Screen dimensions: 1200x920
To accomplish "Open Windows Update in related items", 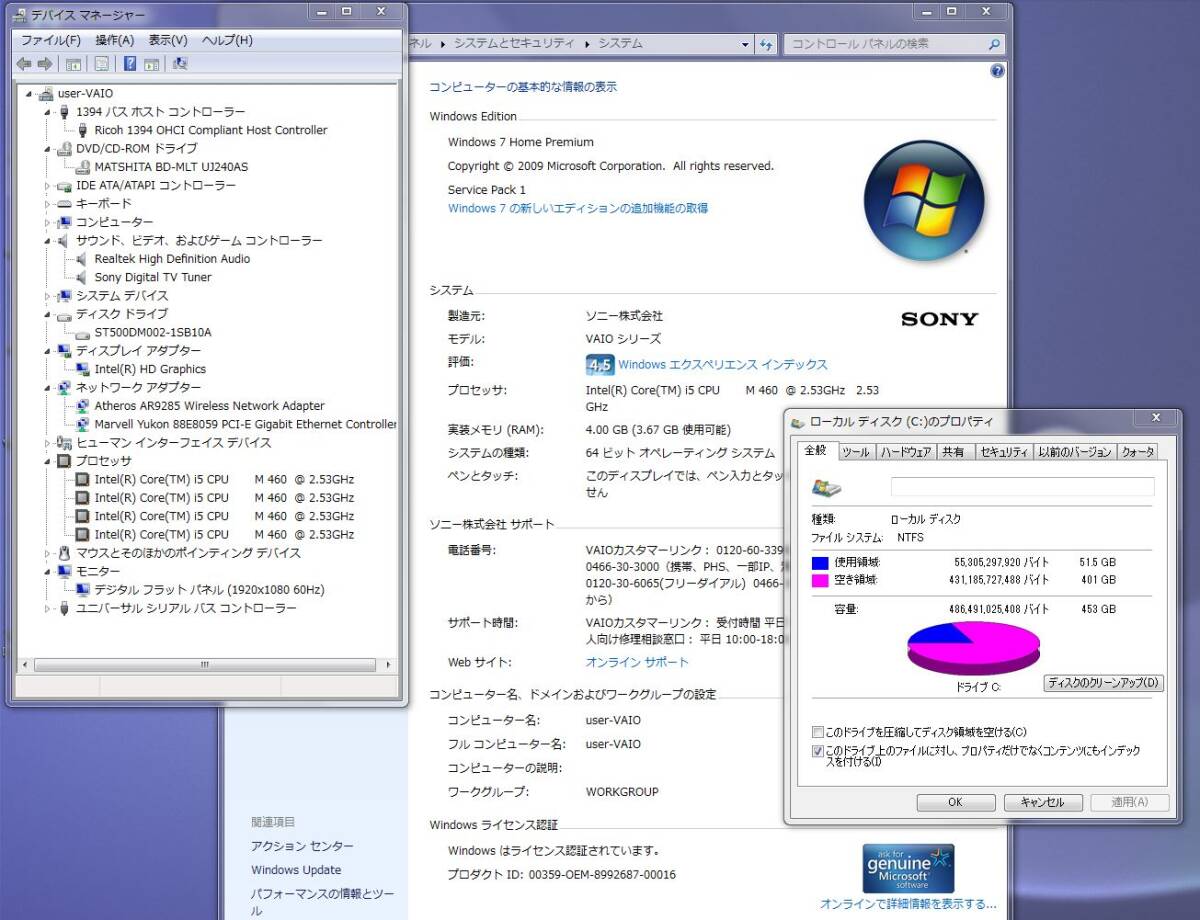I will click(x=296, y=870).
